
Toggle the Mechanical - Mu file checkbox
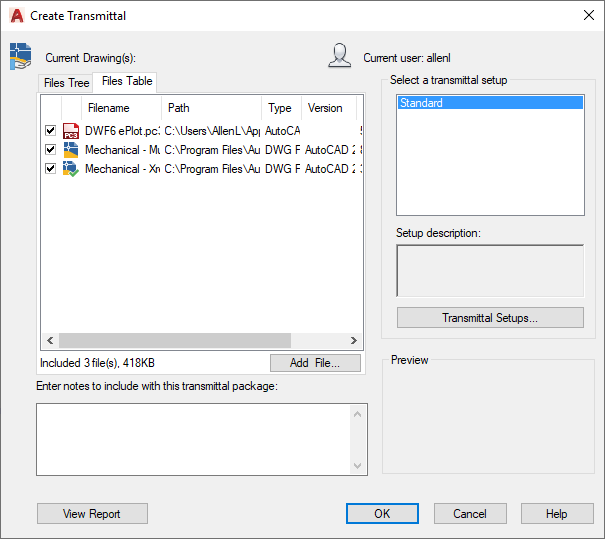50,150
